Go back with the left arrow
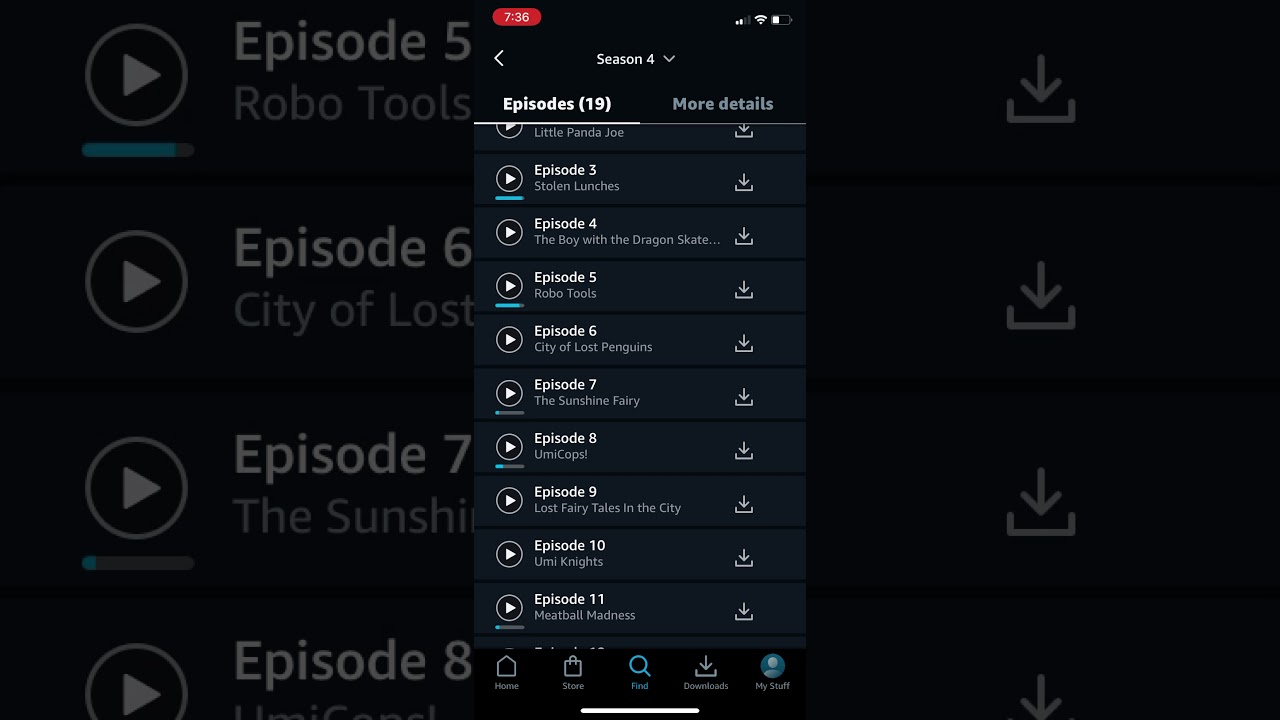Image resolution: width=1280 pixels, height=720 pixels. pos(499,59)
